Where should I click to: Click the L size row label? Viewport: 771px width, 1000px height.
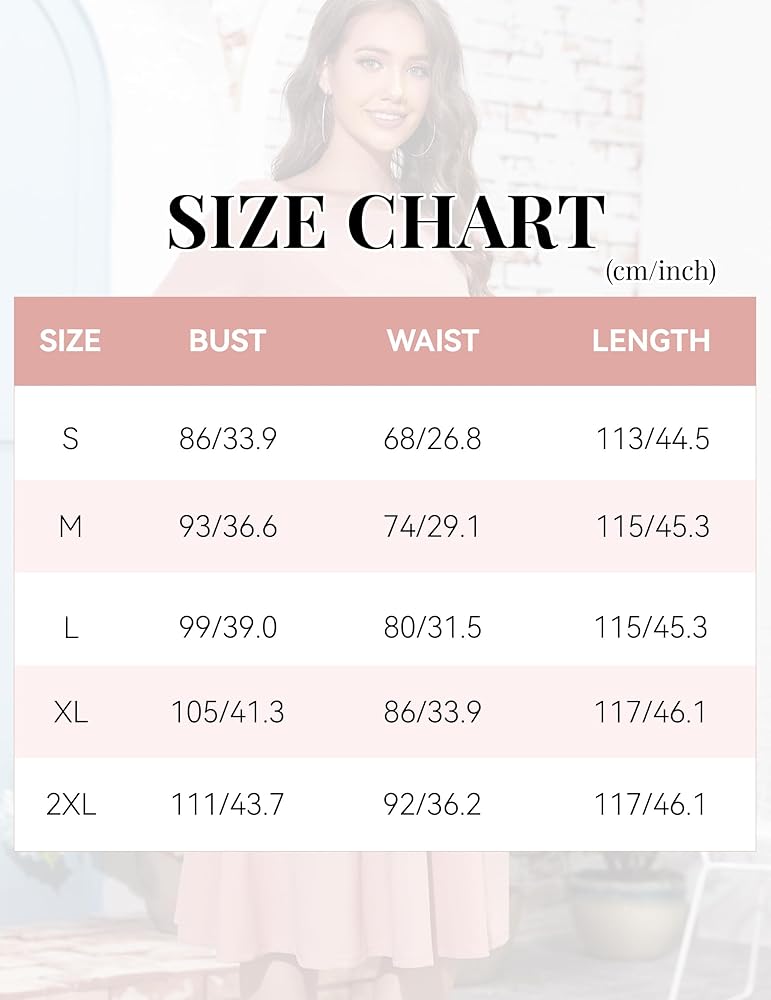point(70,627)
